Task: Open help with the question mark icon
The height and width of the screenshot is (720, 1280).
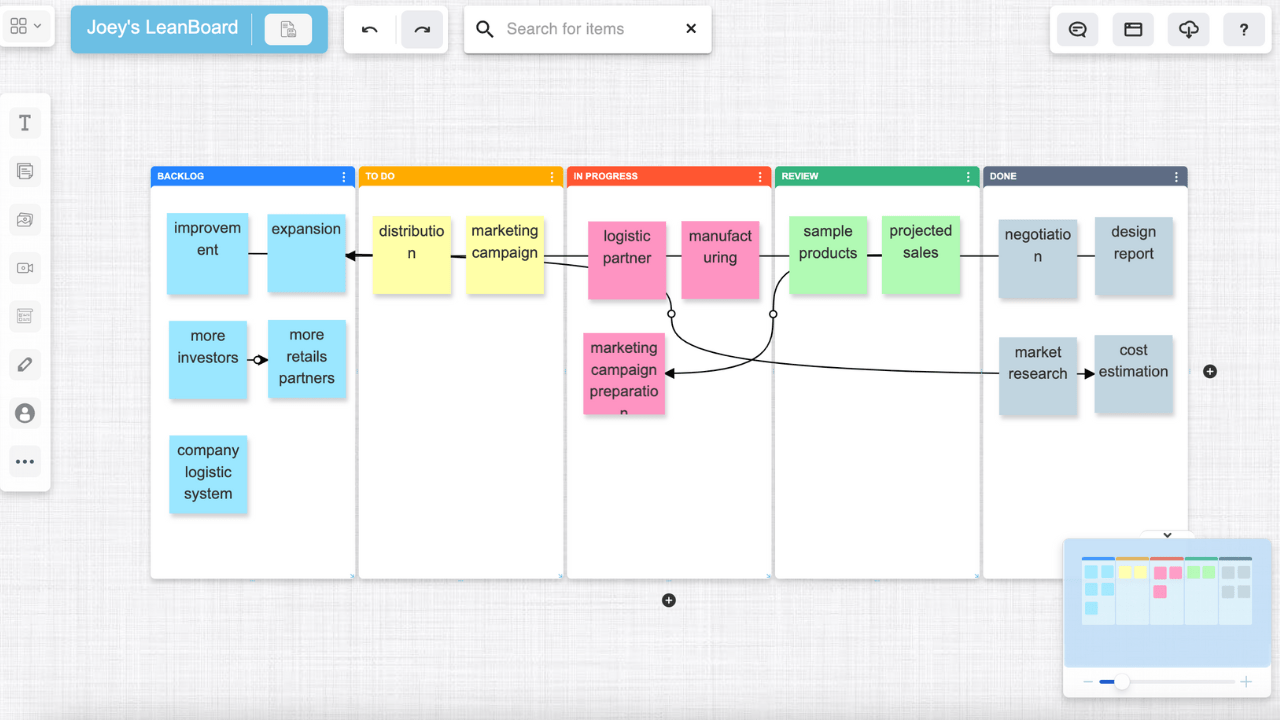Action: 1244,29
